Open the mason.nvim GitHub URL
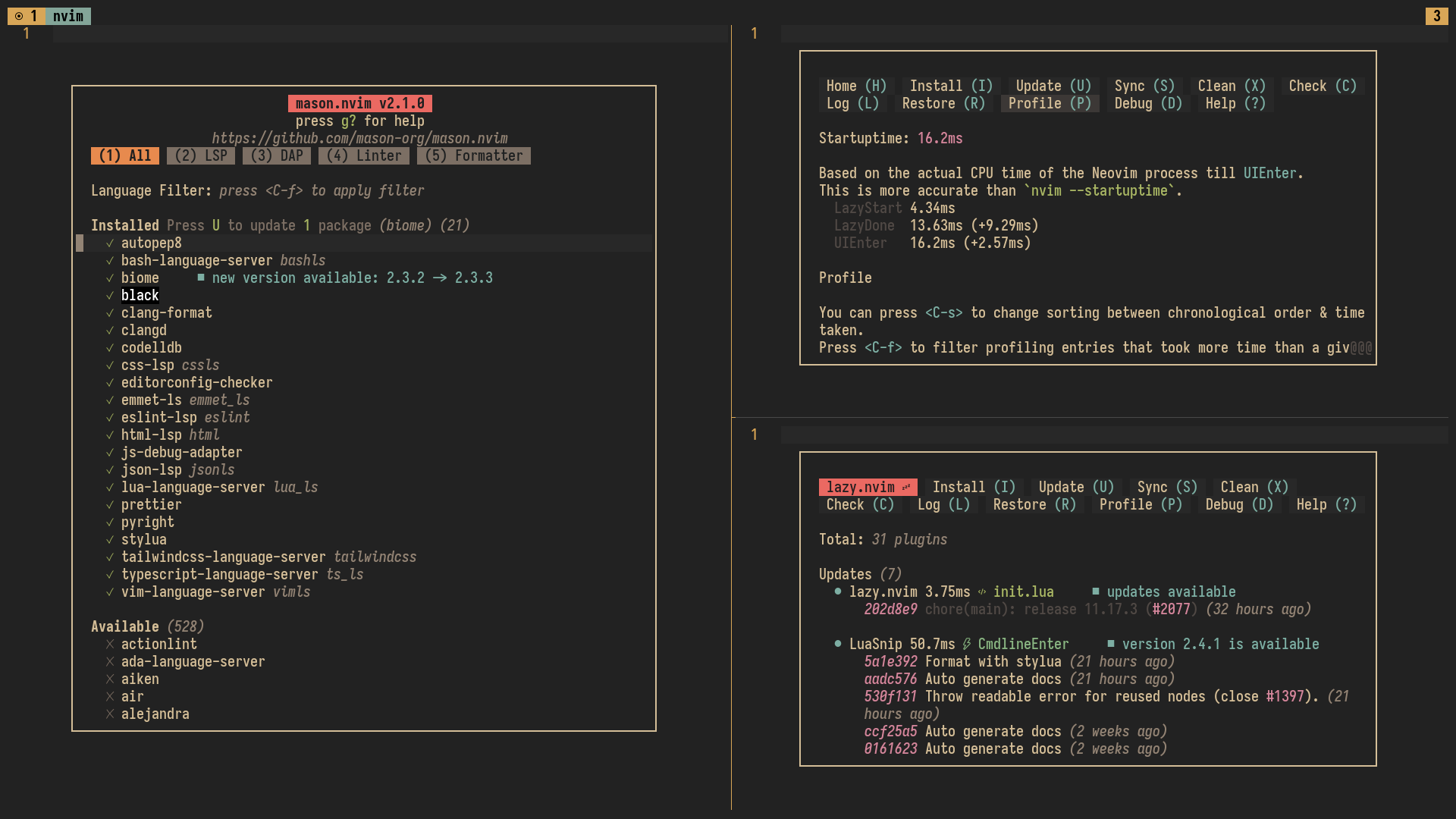Image resolution: width=1456 pixels, height=819 pixels. click(x=359, y=139)
